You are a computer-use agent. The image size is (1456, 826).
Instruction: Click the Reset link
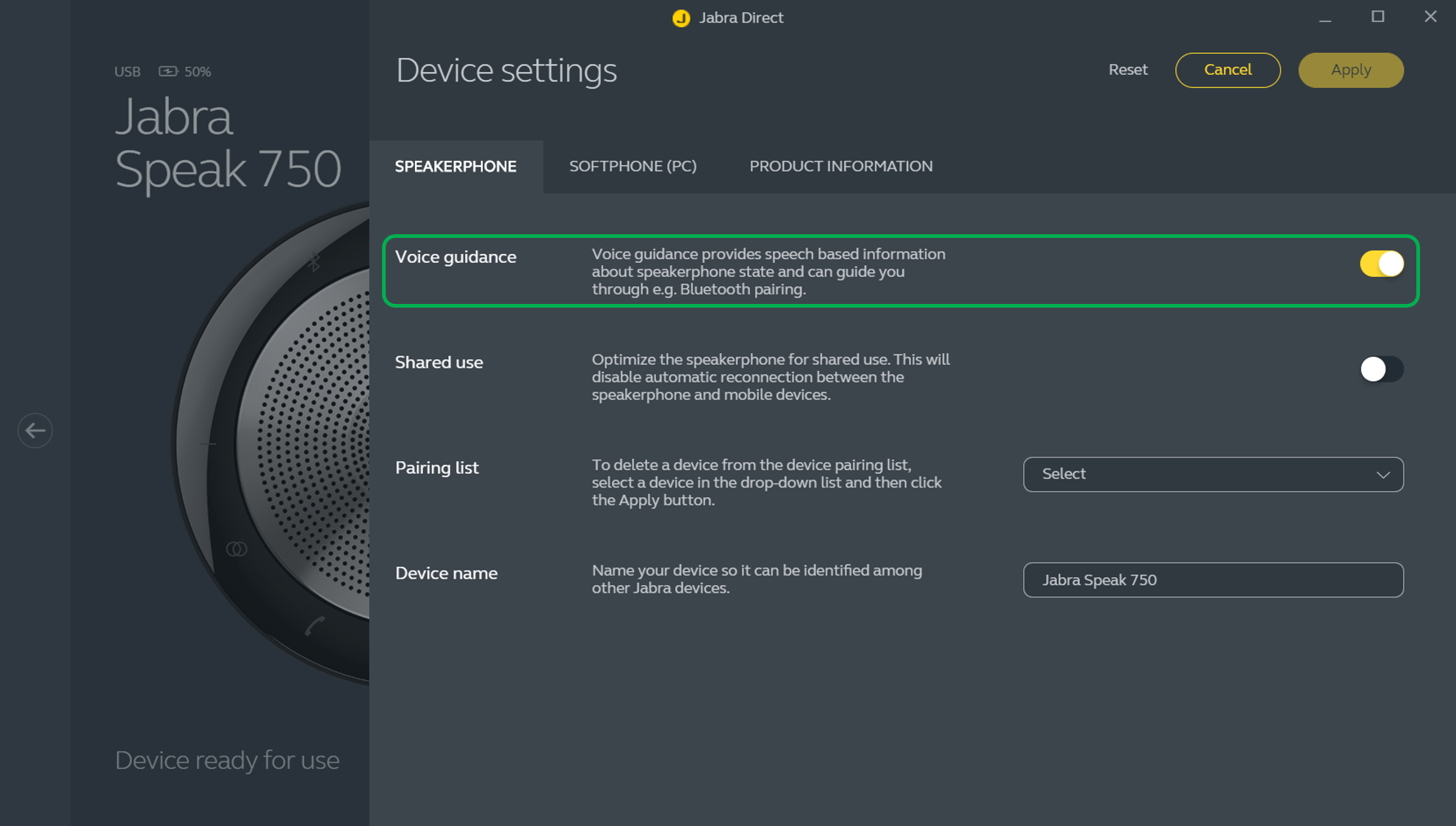(1128, 70)
